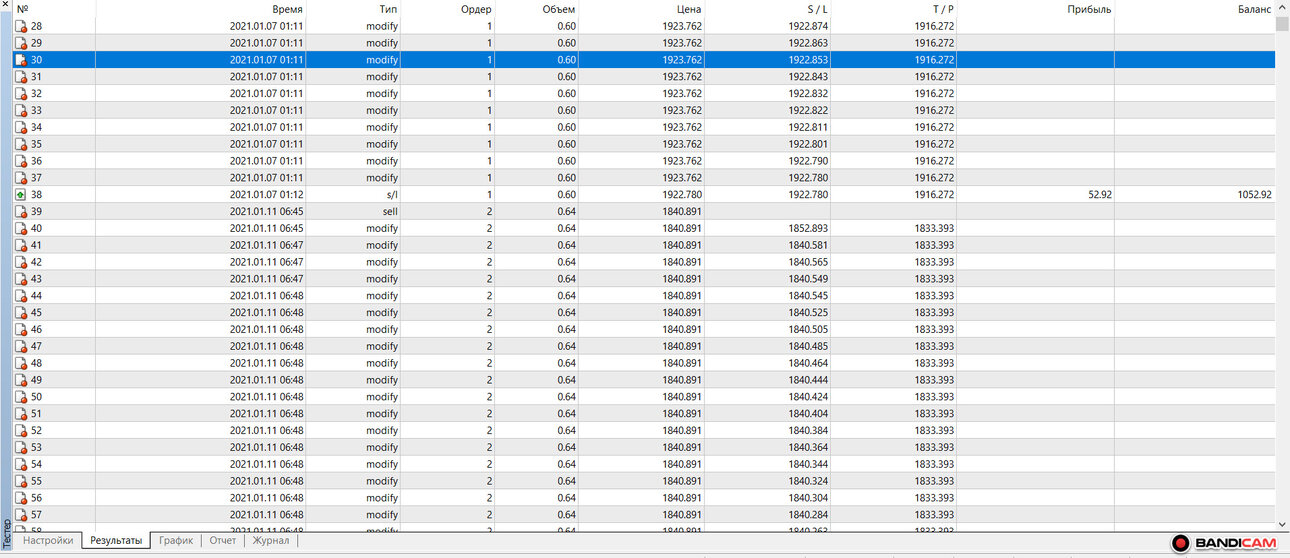Click the row 37 order icon
The image size is (1290, 558).
[x=21, y=178]
